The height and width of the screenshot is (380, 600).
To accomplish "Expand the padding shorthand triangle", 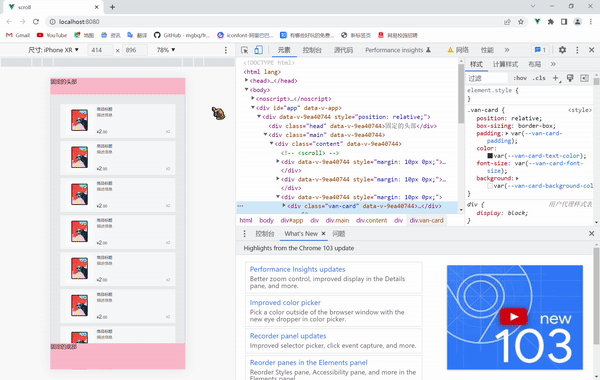I will pos(507,134).
